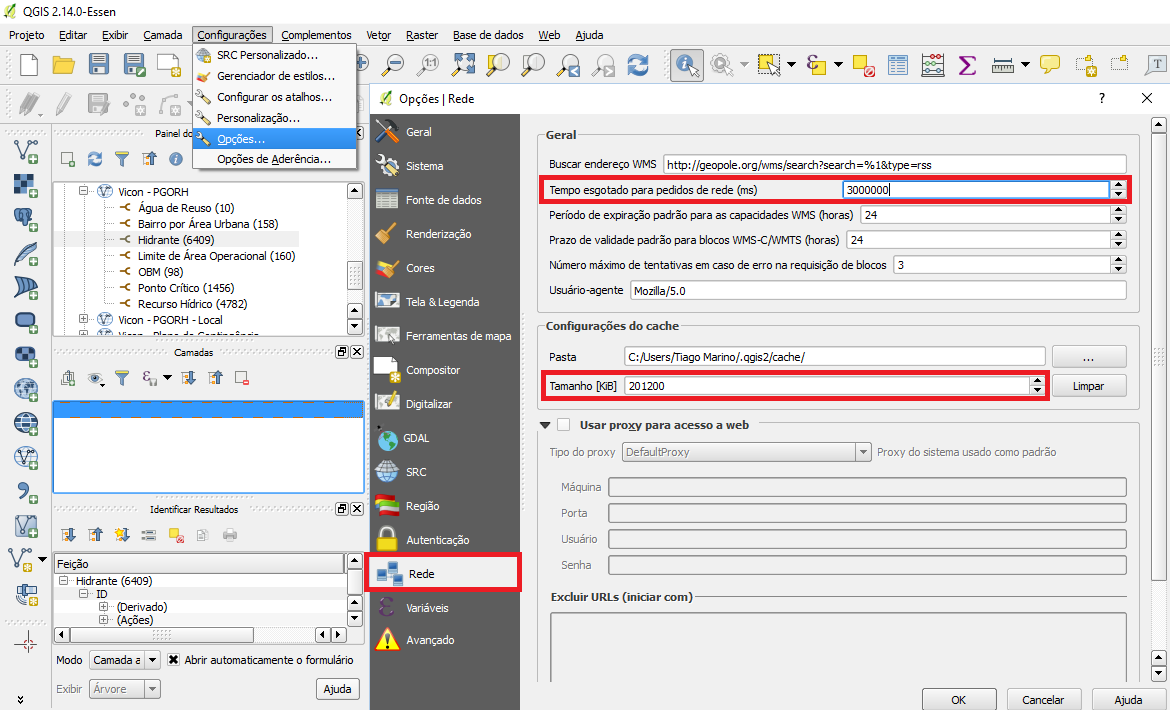1170x710 pixels.
Task: Open the Complementos menu
Action: pos(316,35)
